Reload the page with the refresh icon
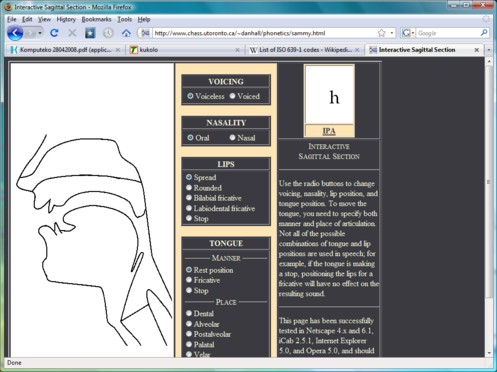Screen dimensions: 497x372 tap(54, 33)
